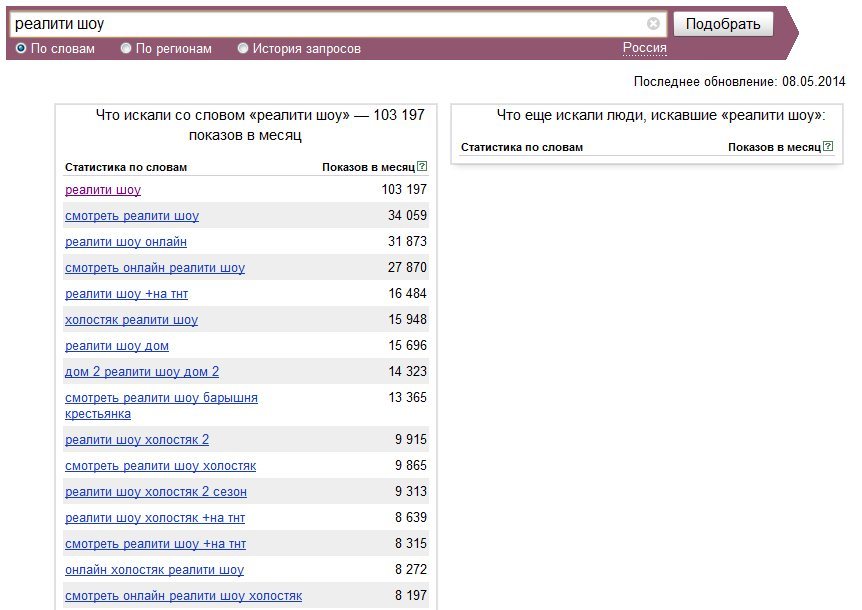Select the 'По регионам' radio button
This screenshot has width=862, height=610.
point(126,48)
